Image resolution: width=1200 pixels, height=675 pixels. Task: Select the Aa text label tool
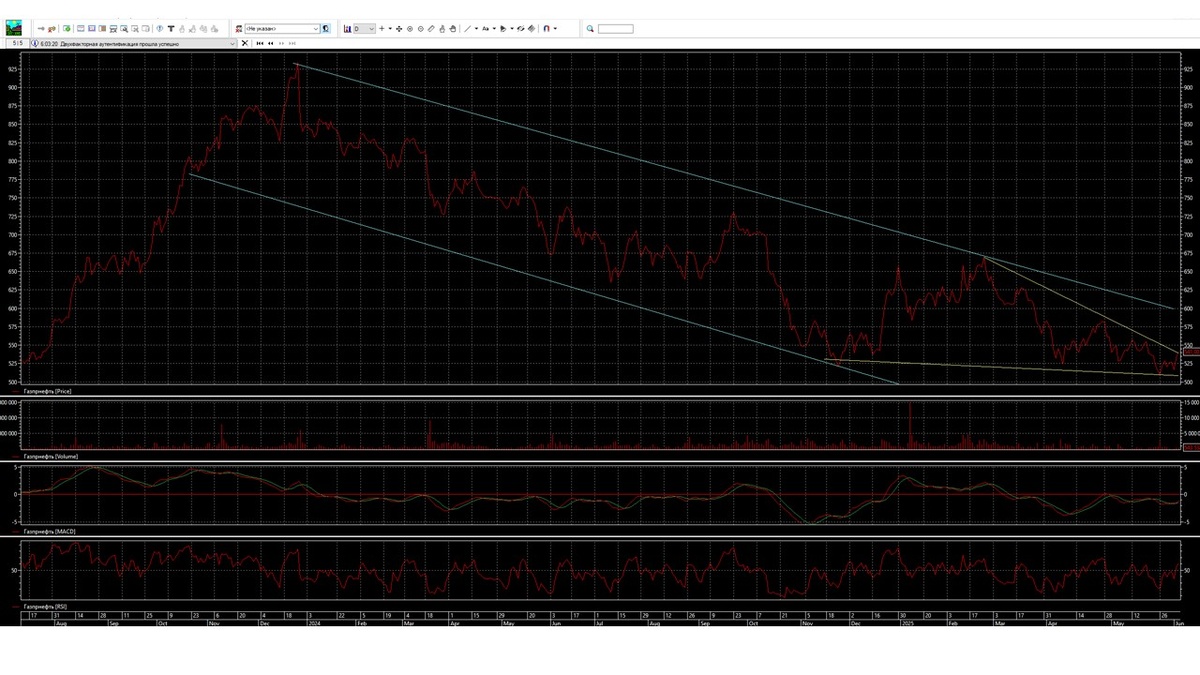point(486,29)
